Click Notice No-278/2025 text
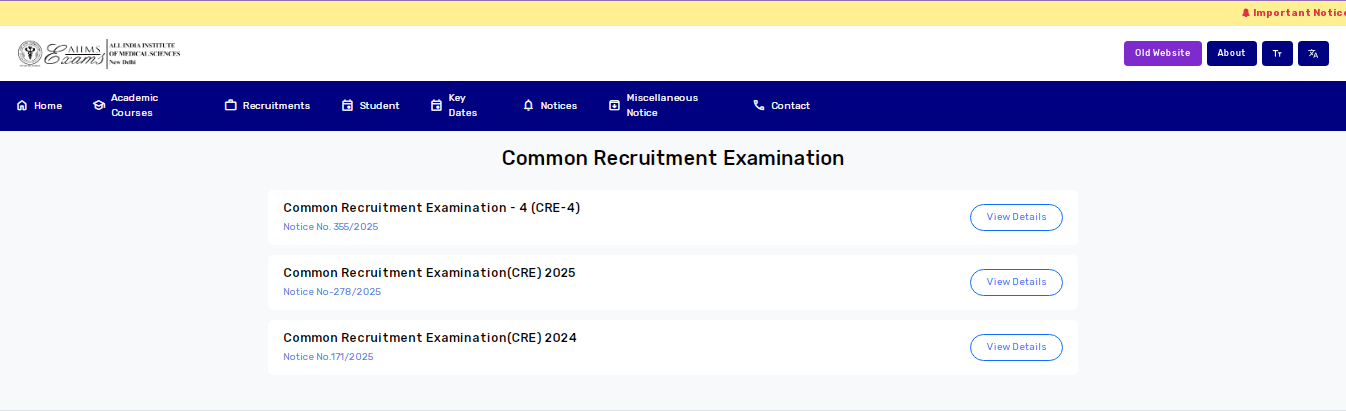The image size is (1346, 411). point(332,292)
